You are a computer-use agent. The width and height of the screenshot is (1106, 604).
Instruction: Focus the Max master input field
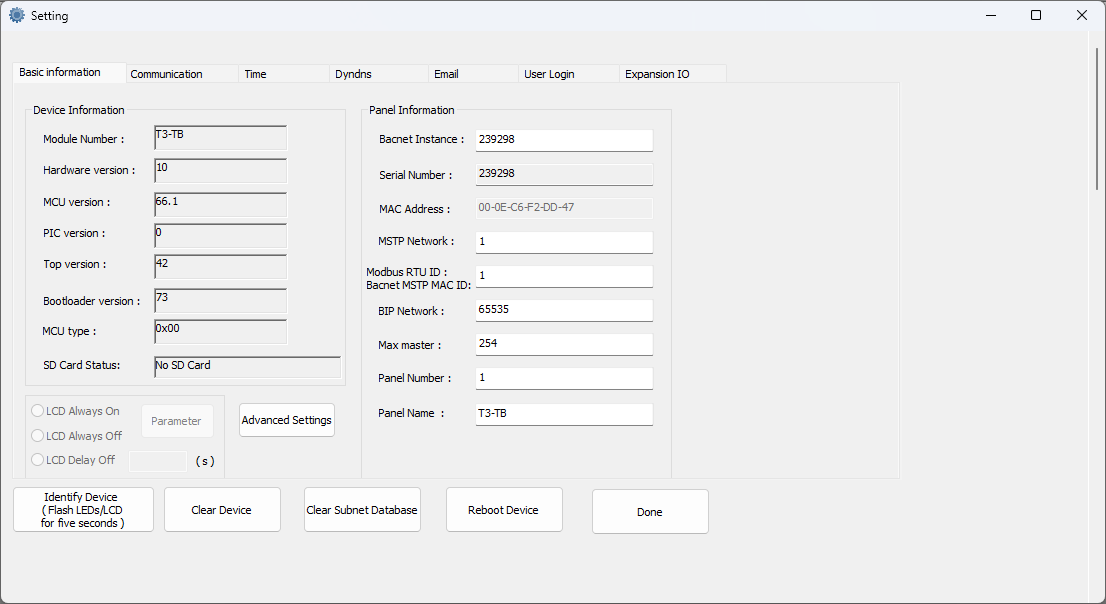point(564,344)
